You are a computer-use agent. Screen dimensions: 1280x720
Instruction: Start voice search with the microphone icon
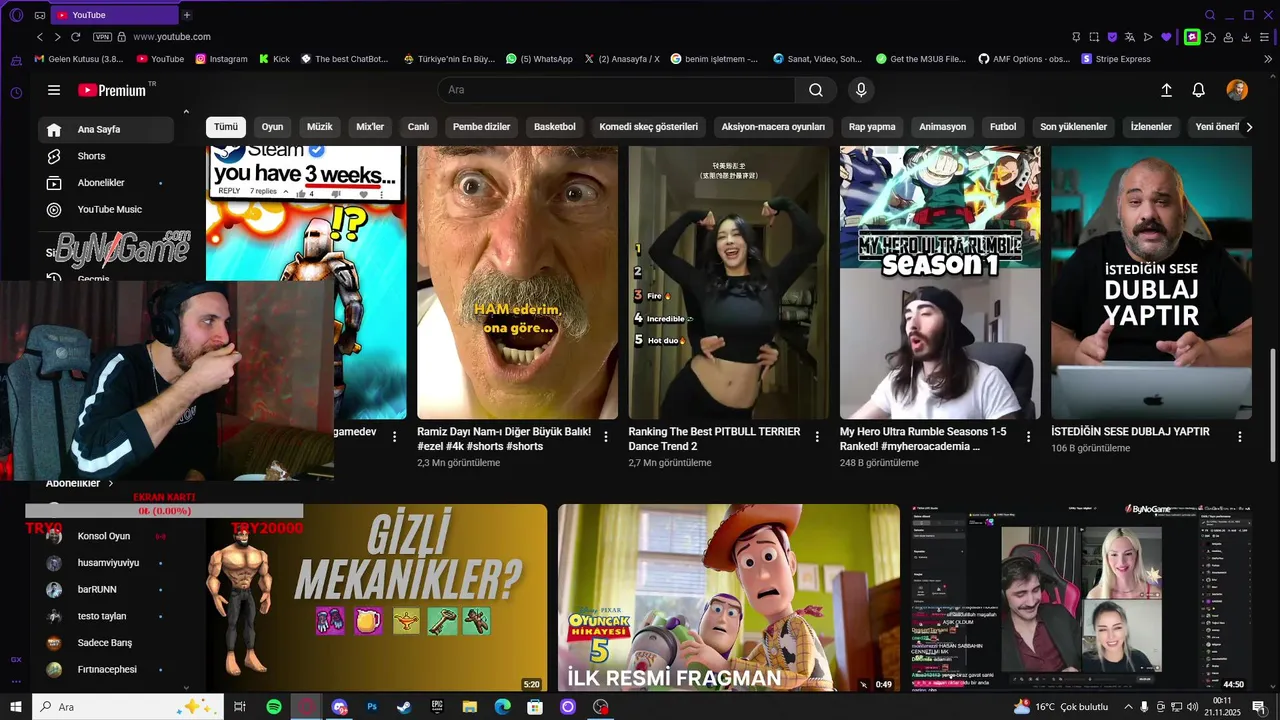tap(861, 90)
